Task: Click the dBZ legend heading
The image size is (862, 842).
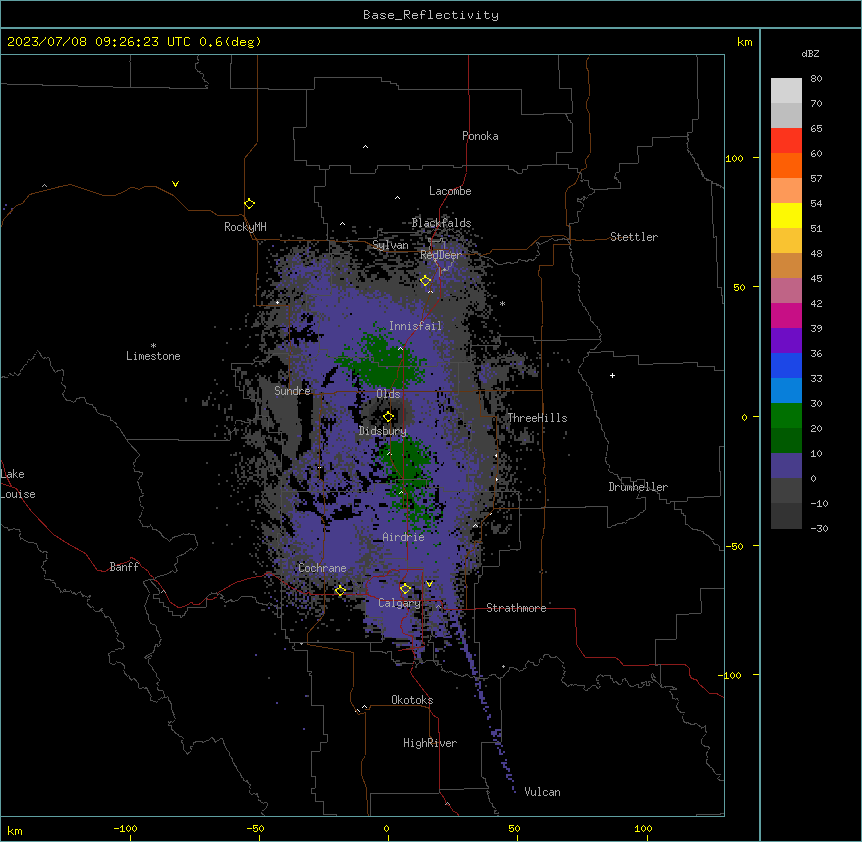Action: click(x=810, y=53)
